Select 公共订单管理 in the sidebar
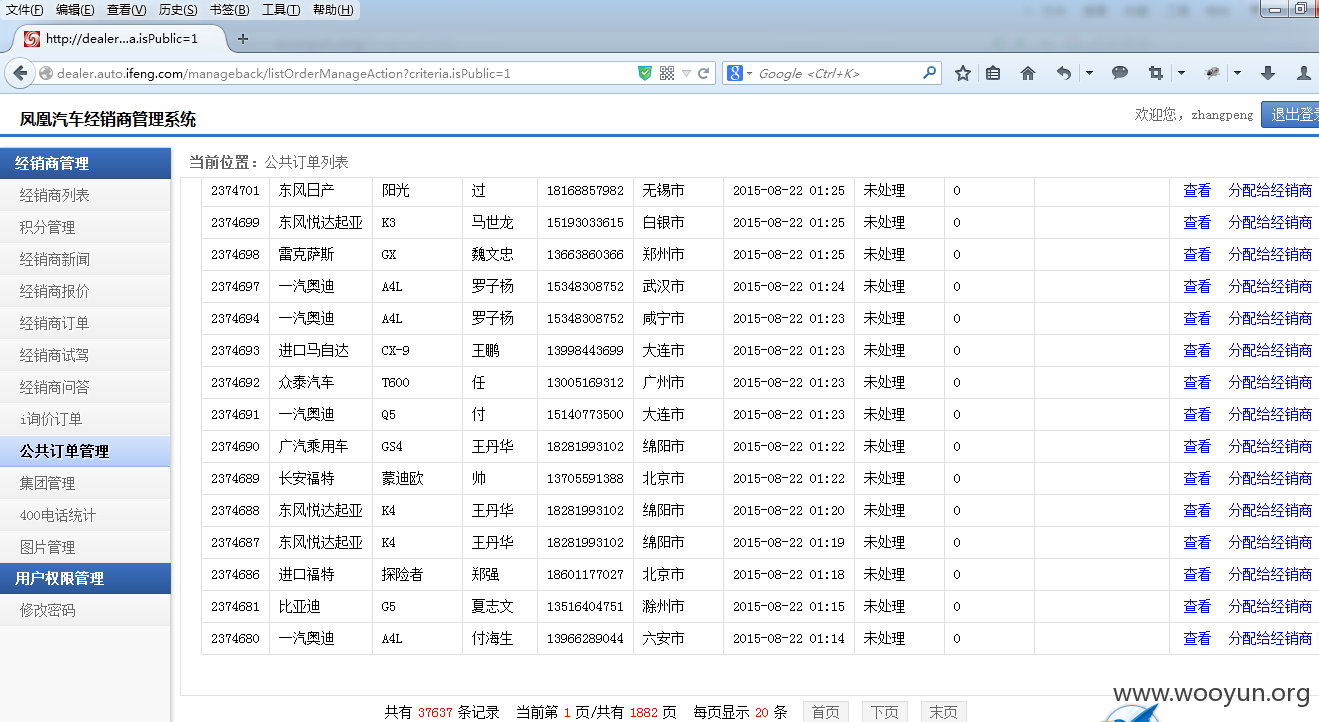Image resolution: width=1319 pixels, height=722 pixels. click(x=85, y=451)
